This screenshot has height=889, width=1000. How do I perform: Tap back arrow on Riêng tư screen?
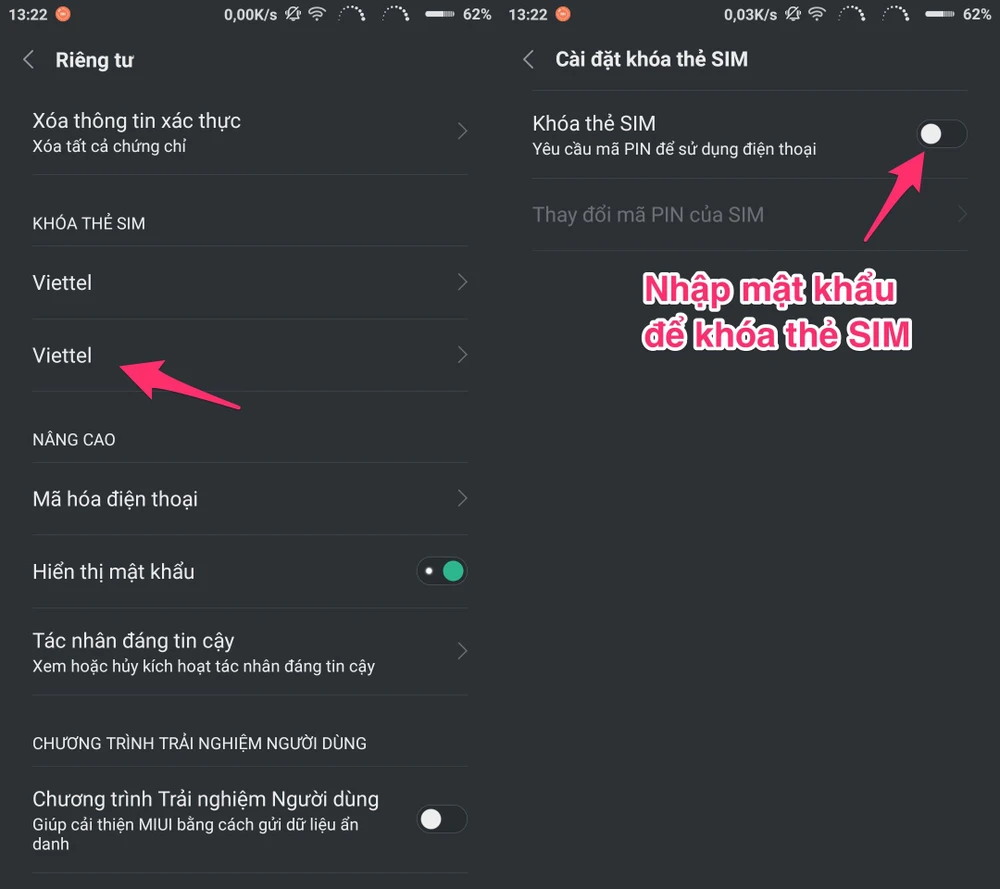click(x=29, y=60)
